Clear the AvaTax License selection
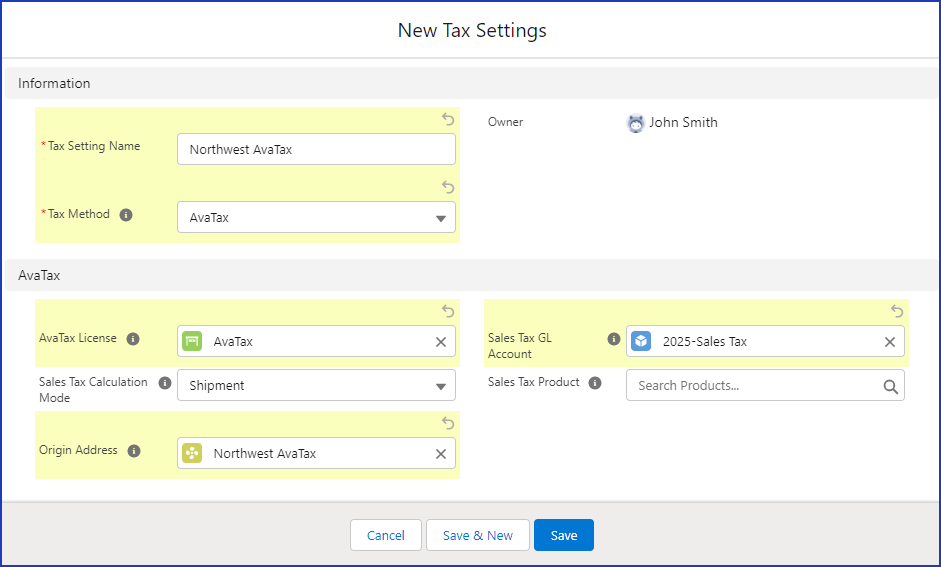Screen dimensions: 941x567 (x=440, y=342)
